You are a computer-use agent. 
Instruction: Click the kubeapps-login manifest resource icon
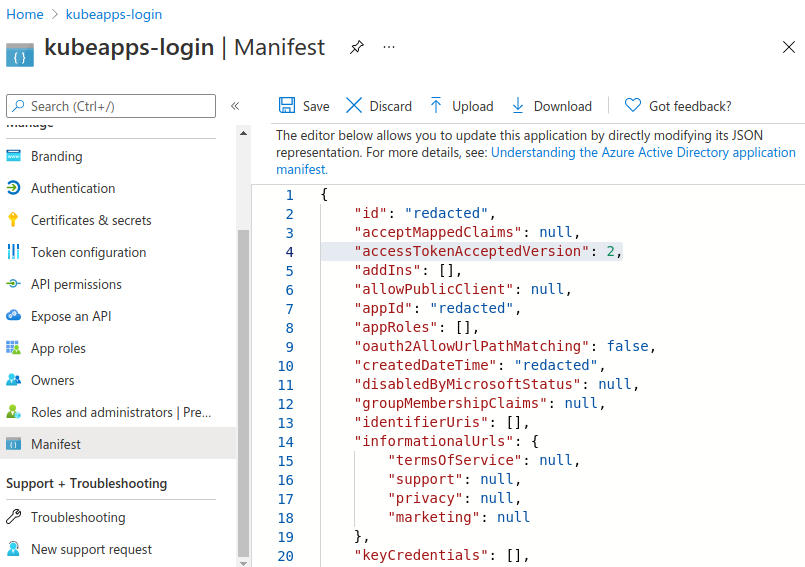click(20, 55)
